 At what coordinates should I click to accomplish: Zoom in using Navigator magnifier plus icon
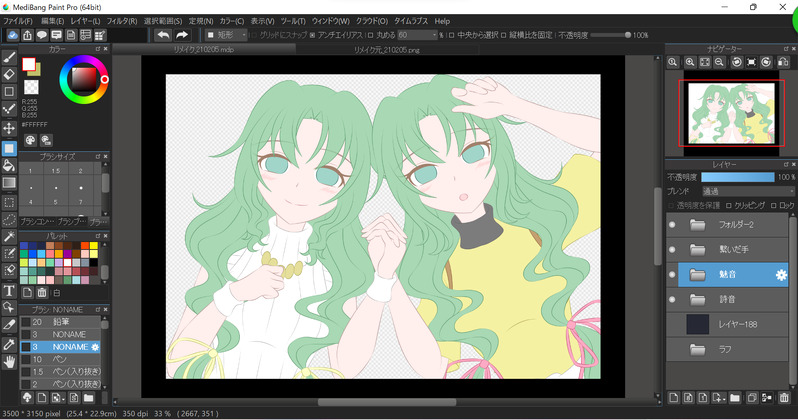(690, 62)
